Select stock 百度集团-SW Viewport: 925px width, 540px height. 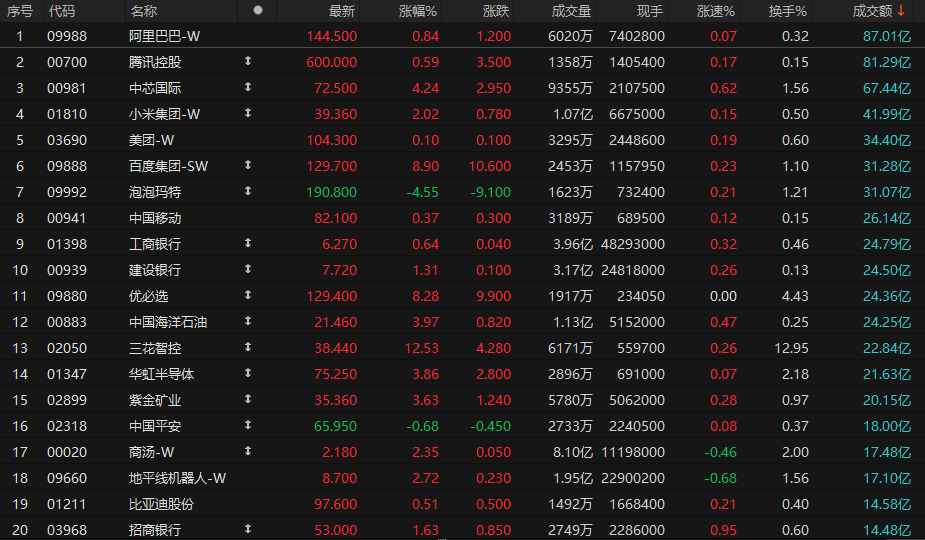(168, 166)
